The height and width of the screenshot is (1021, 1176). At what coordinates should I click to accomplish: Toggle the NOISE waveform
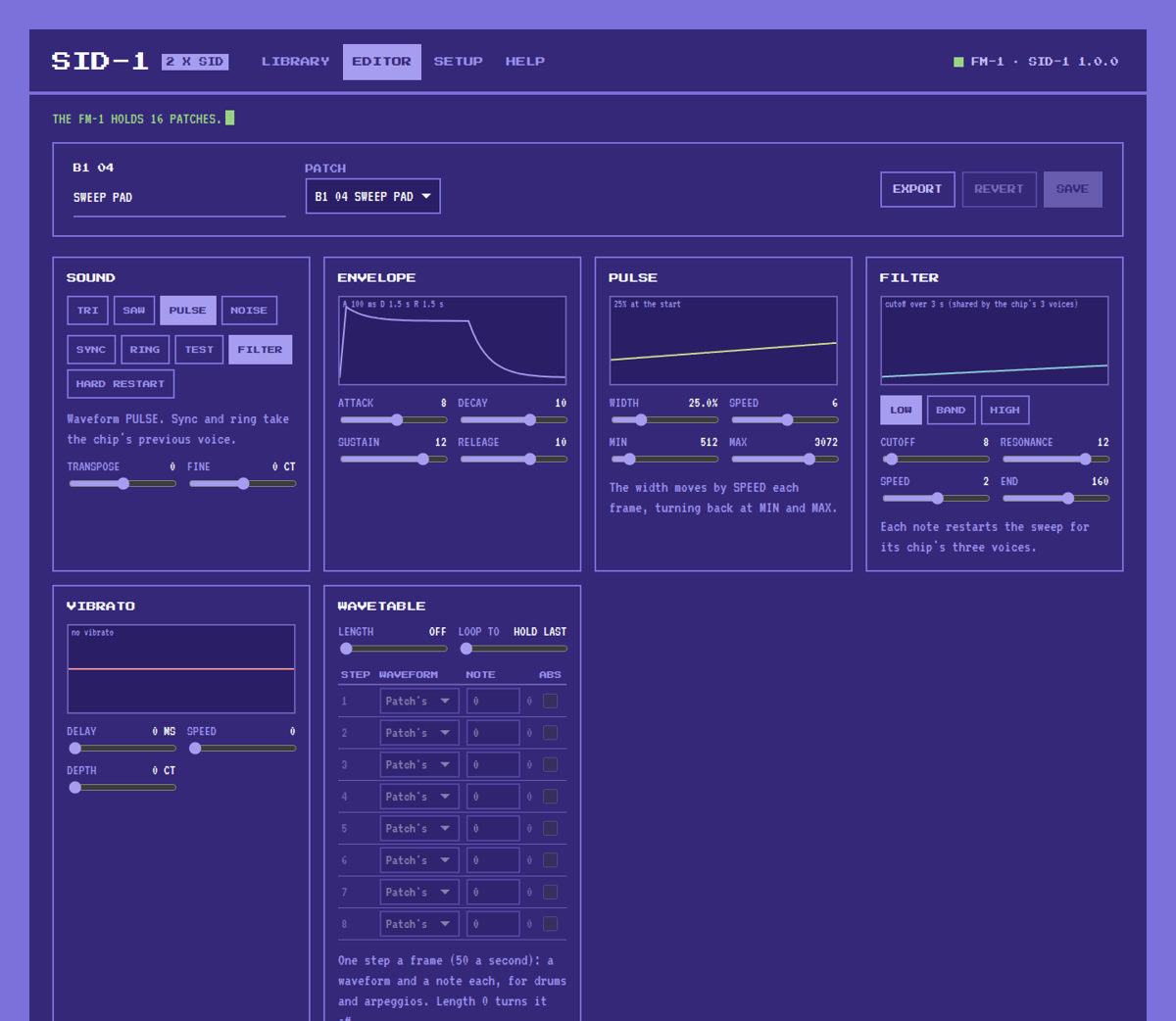tap(249, 311)
